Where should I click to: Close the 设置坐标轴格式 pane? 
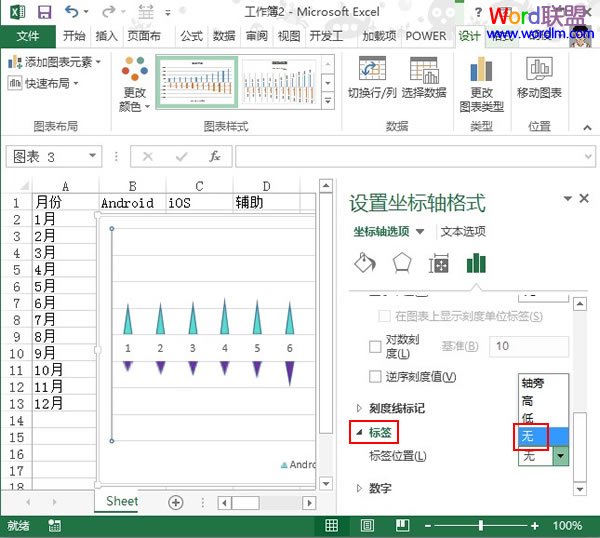tap(584, 198)
